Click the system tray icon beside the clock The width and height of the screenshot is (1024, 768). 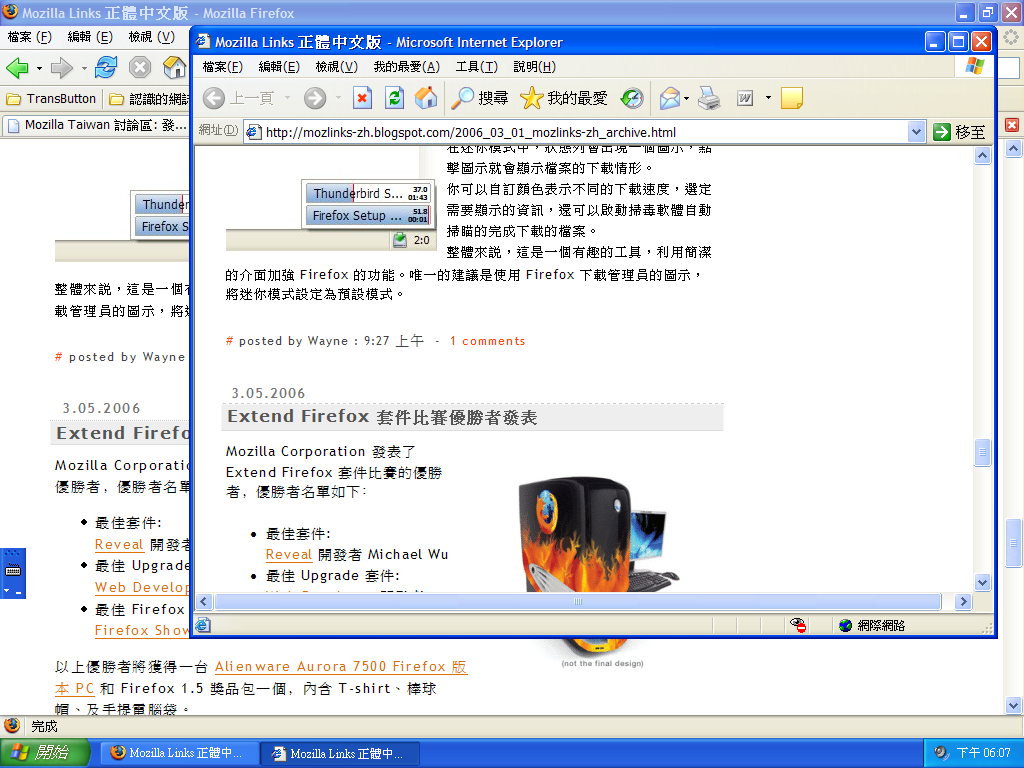940,753
